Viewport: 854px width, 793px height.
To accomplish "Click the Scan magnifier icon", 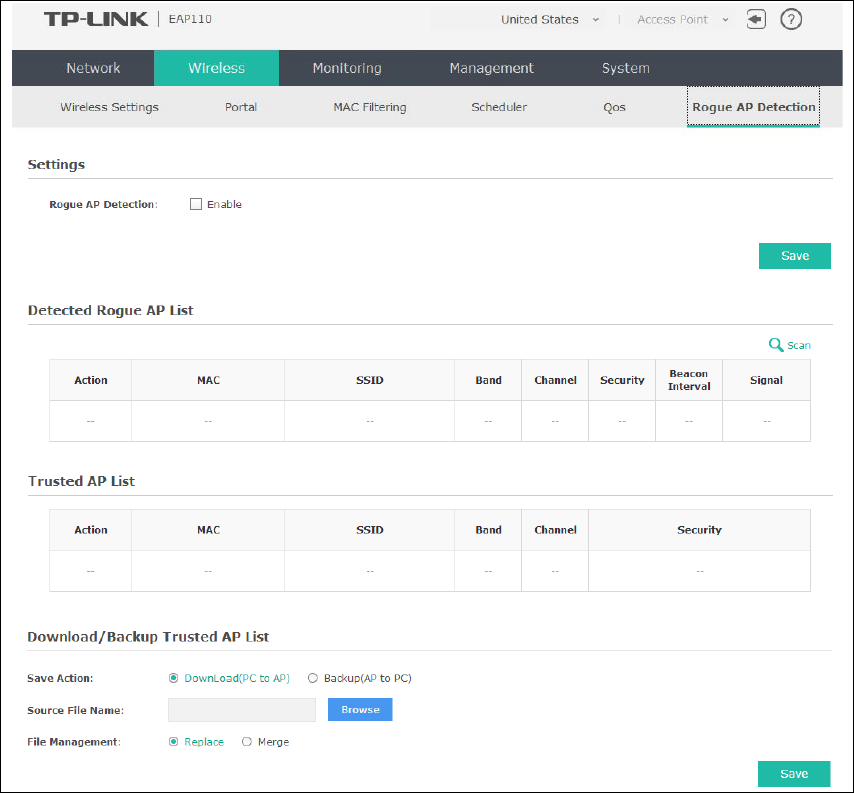I will 776,345.
